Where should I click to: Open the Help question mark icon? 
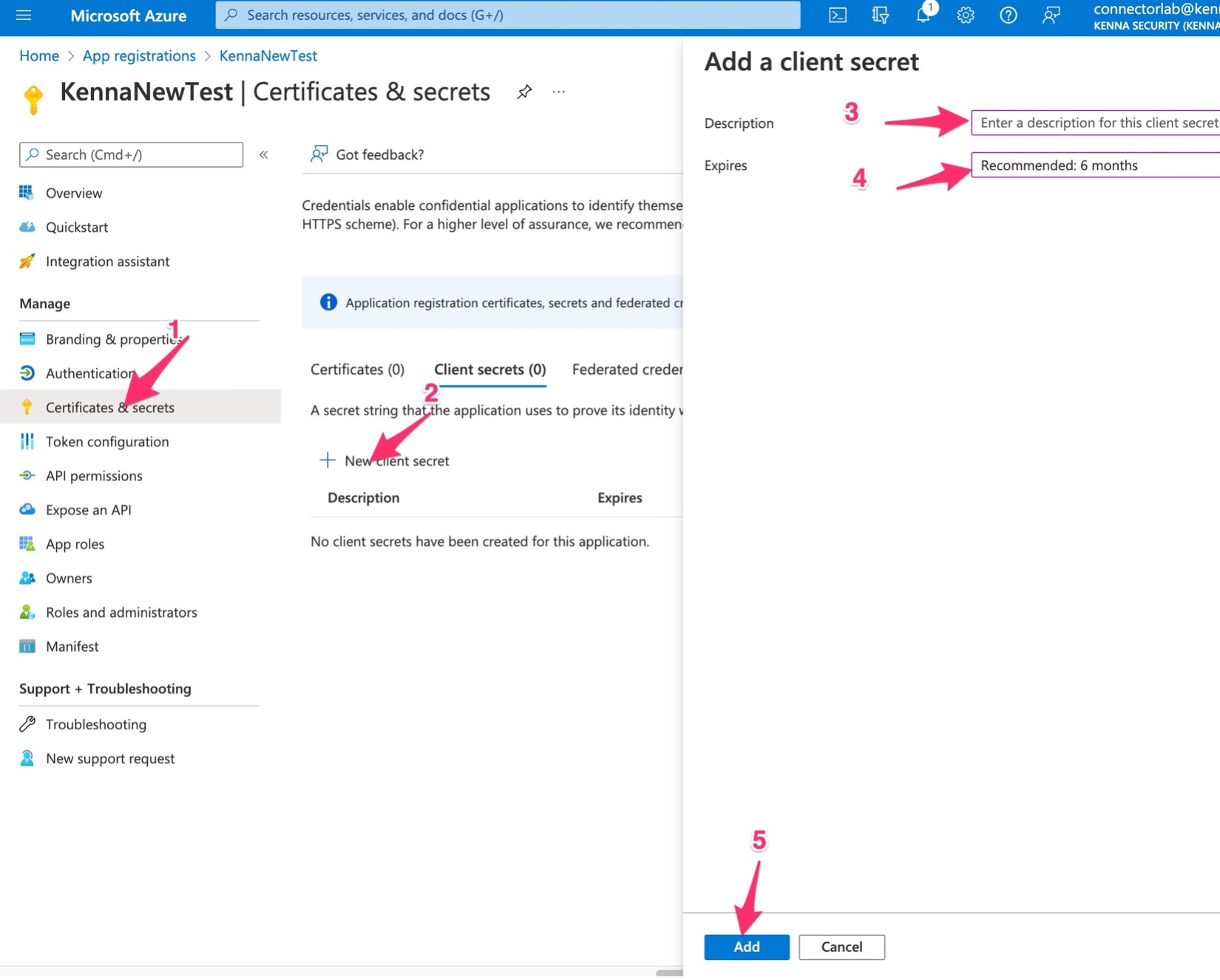(1009, 15)
